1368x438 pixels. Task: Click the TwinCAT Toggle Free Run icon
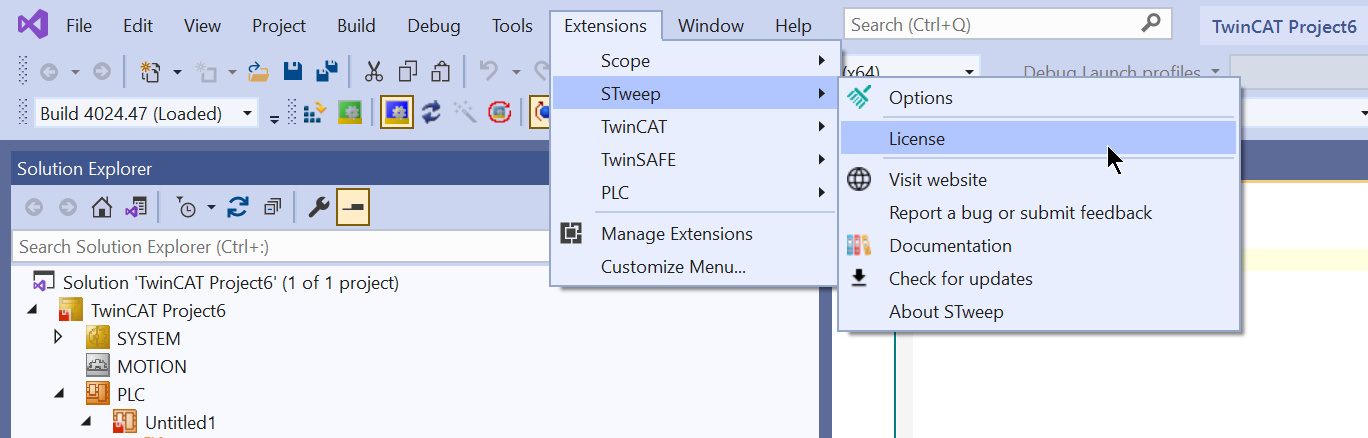click(x=499, y=113)
